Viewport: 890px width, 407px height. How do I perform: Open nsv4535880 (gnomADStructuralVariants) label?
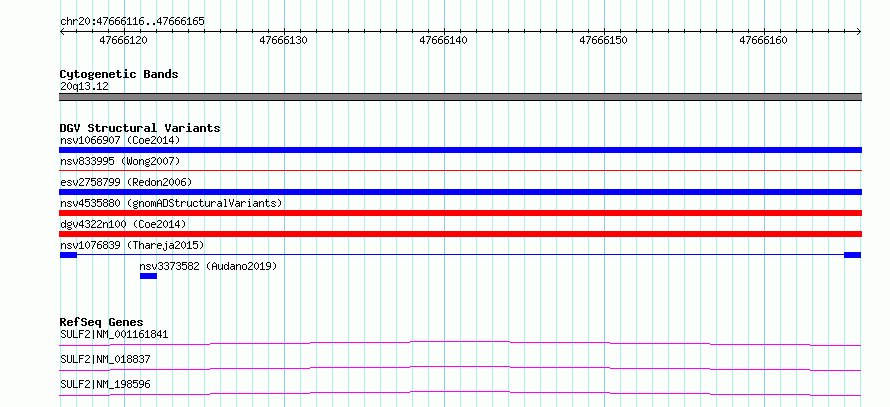coord(171,203)
